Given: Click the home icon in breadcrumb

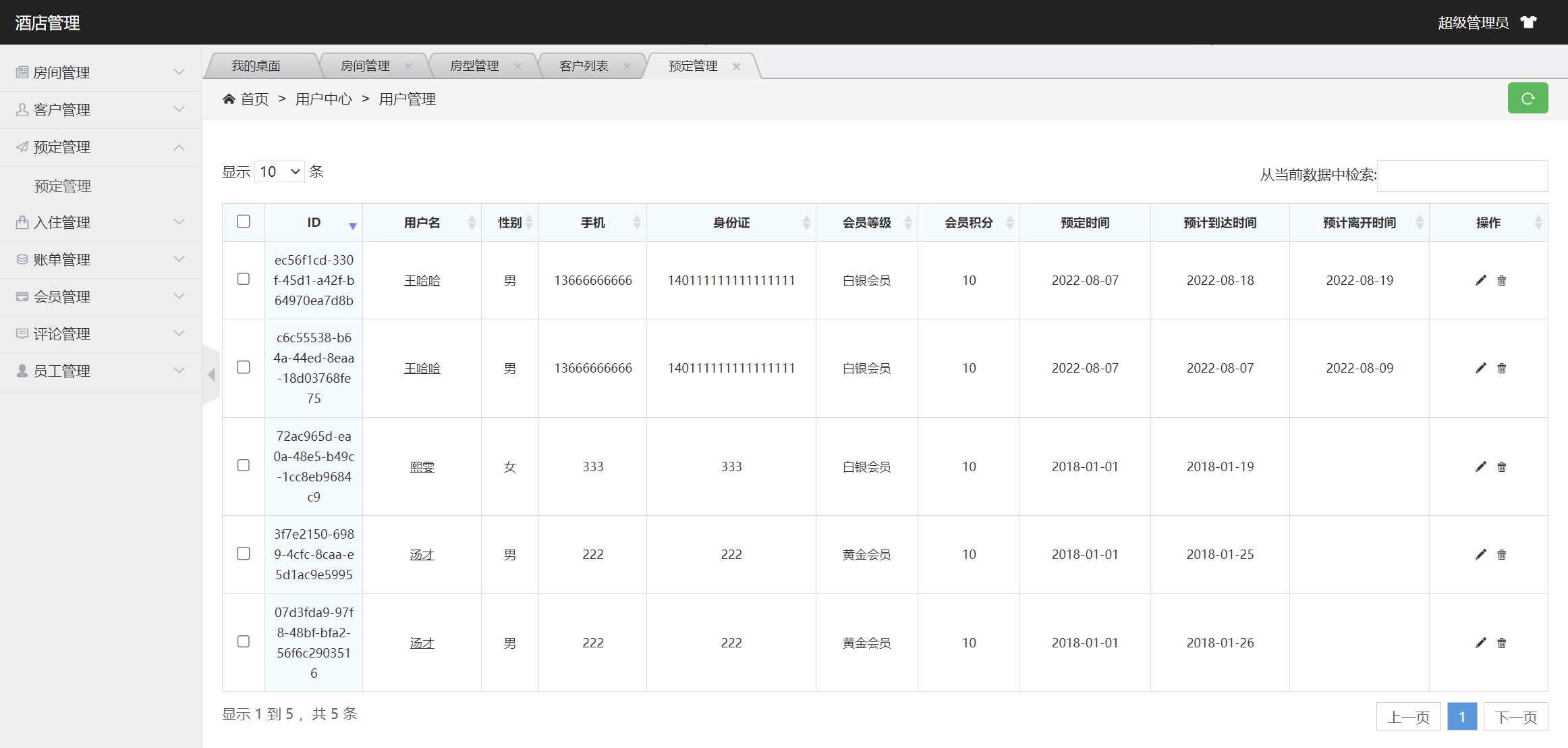Looking at the screenshot, I should (229, 99).
